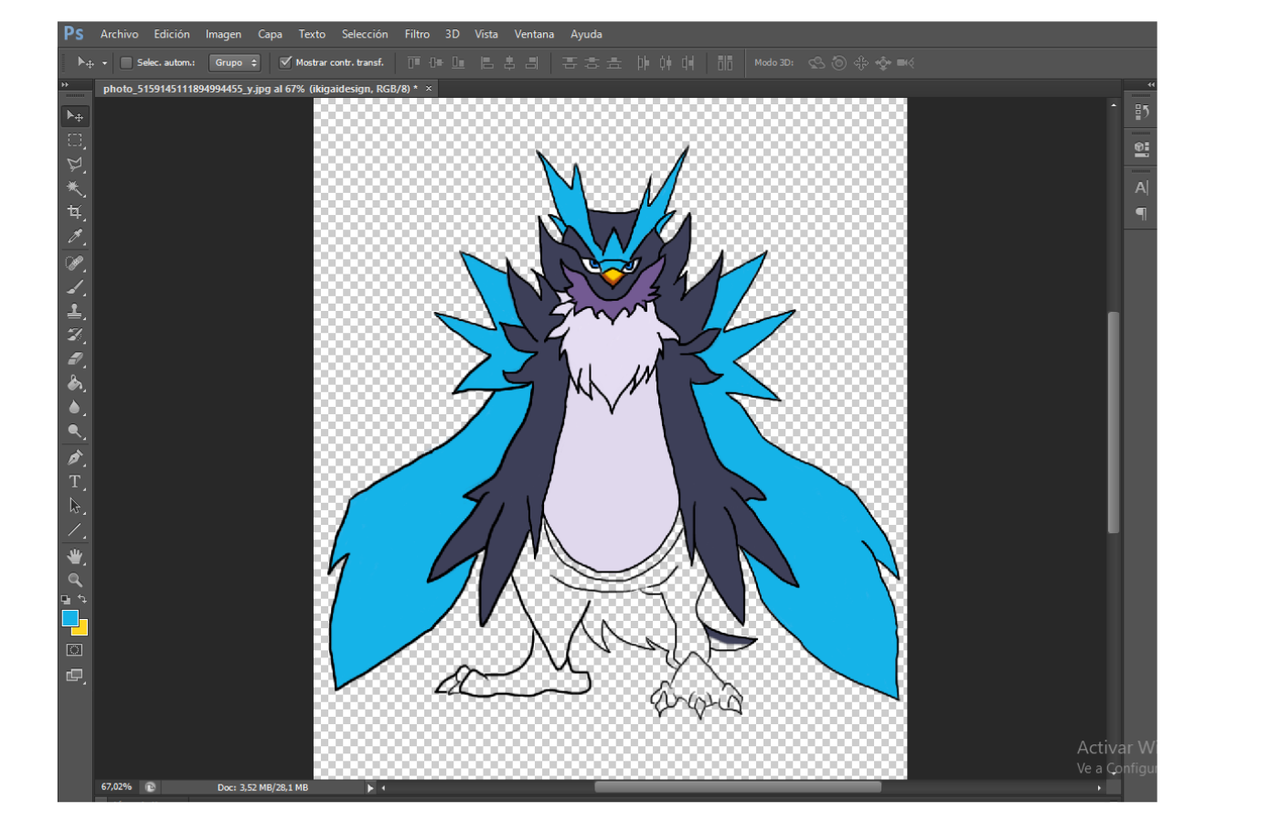
Task: Click the Auto-Align Layers icon in options bar
Action: tap(725, 62)
